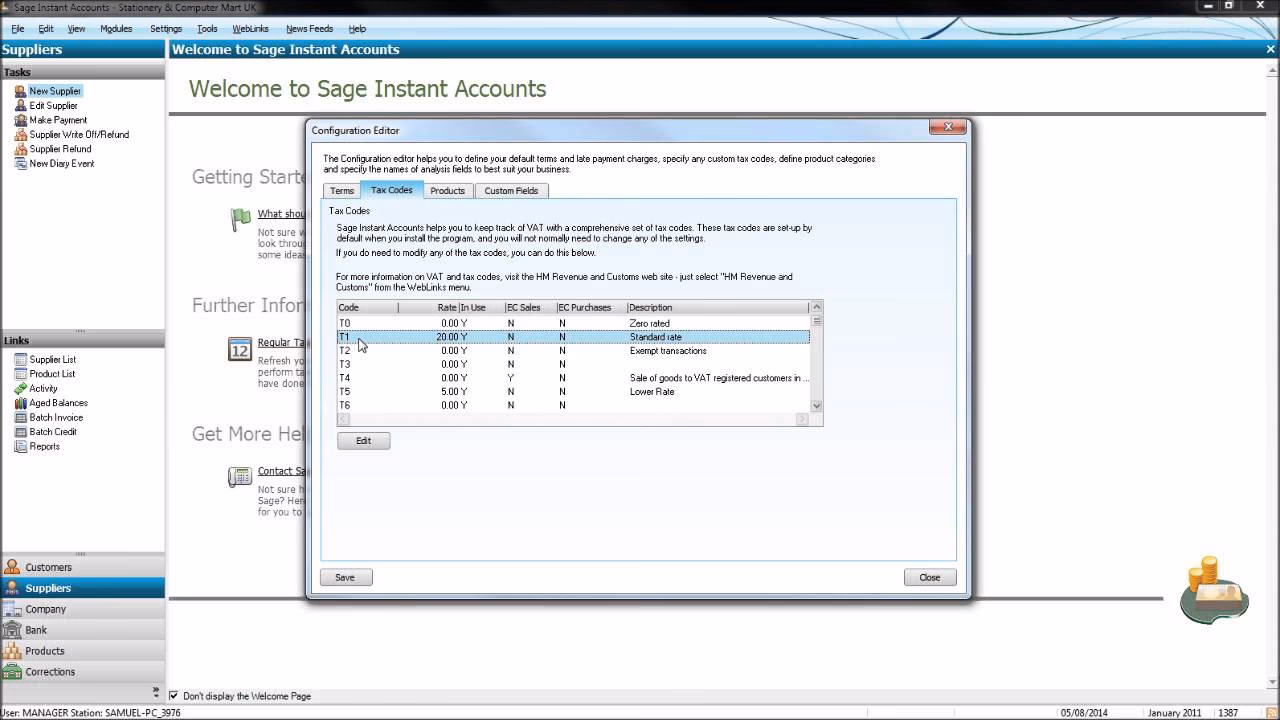
Task: Save the configuration
Action: tap(345, 577)
